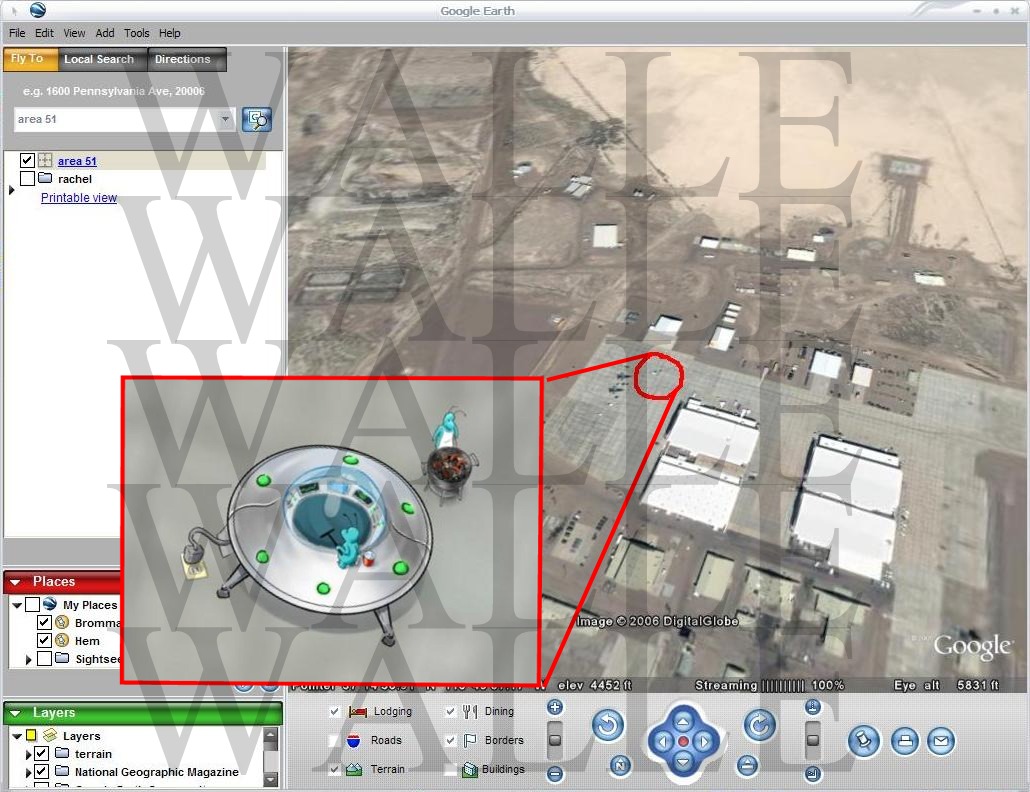
Task: Pan the map up with the arrow
Action: point(683,722)
